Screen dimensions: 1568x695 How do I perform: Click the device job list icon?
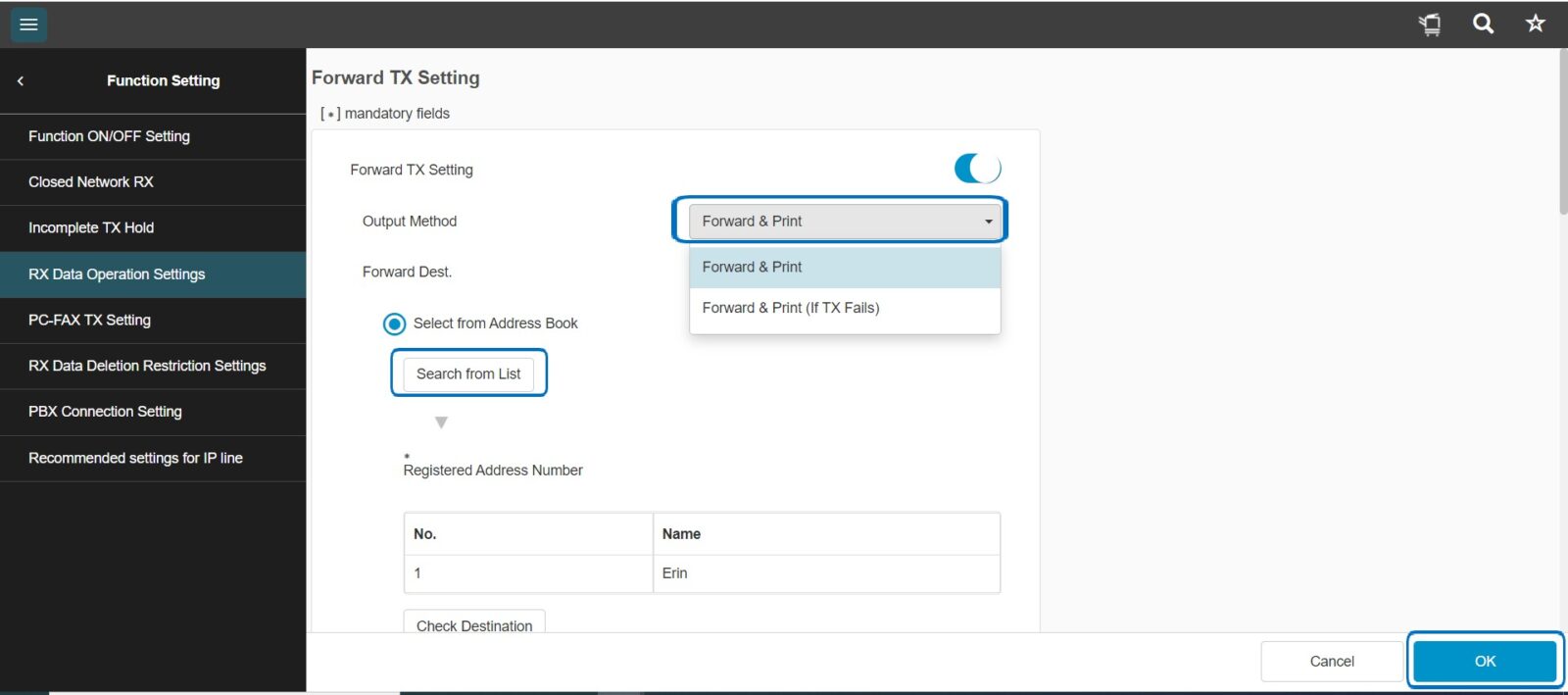click(1430, 25)
